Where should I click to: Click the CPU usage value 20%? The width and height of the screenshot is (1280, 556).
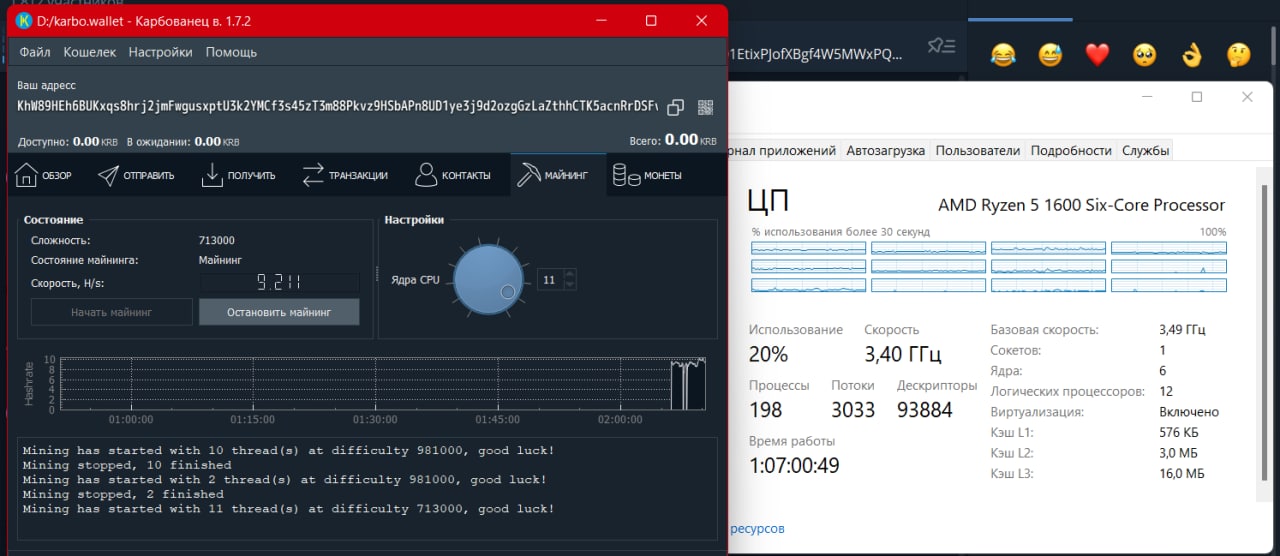coord(769,354)
